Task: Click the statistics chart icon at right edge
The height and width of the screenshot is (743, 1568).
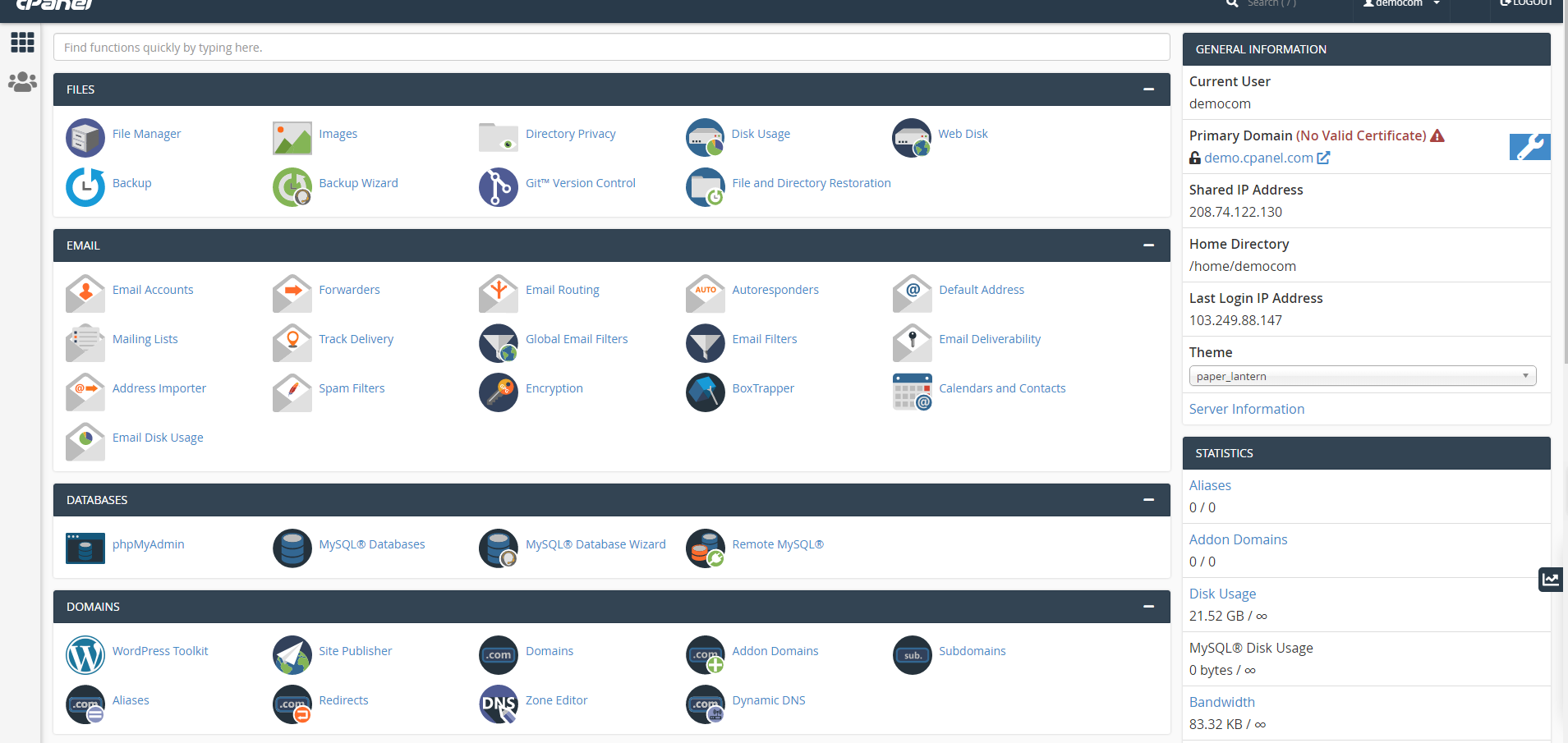Action: pos(1551,580)
